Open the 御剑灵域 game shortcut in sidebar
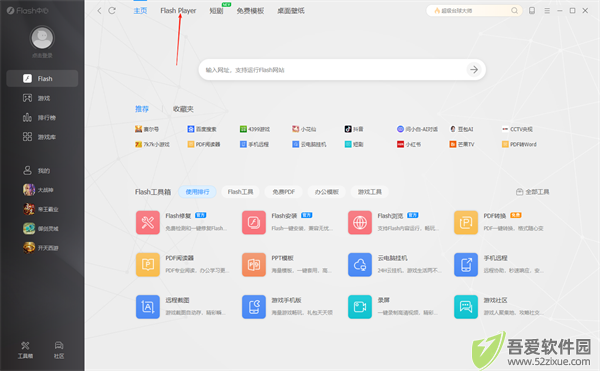The image size is (600, 371). pos(41,228)
